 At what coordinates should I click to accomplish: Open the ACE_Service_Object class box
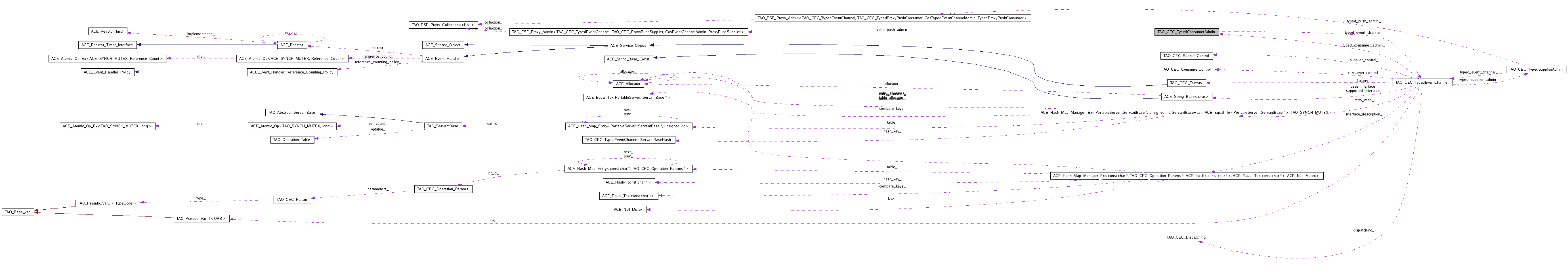tap(627, 45)
